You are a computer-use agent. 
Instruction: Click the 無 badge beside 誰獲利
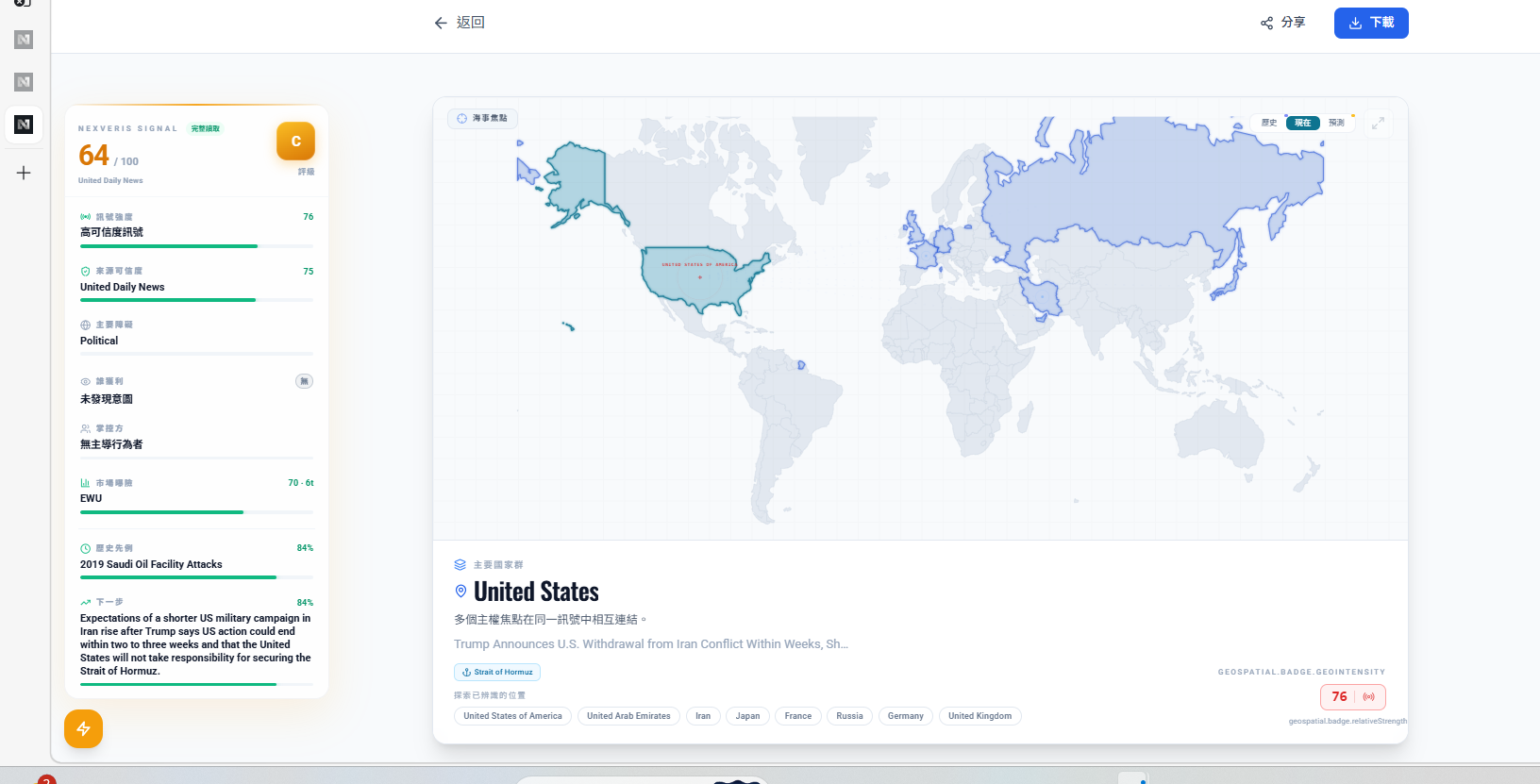(304, 381)
